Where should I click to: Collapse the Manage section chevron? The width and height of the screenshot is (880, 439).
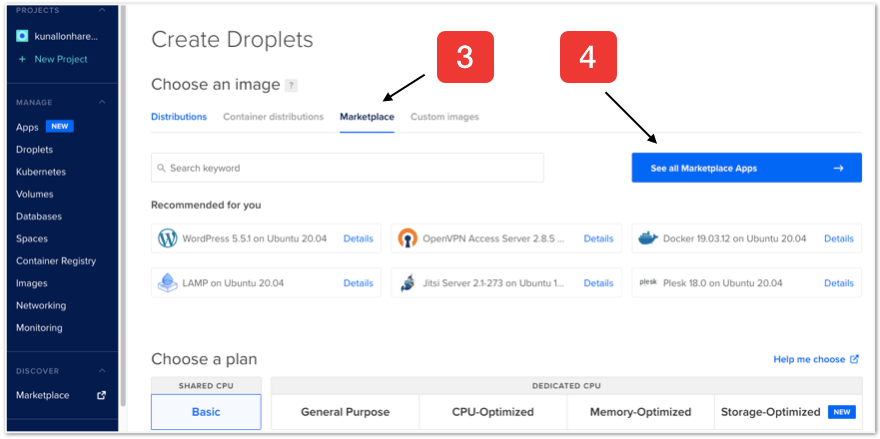click(102, 102)
